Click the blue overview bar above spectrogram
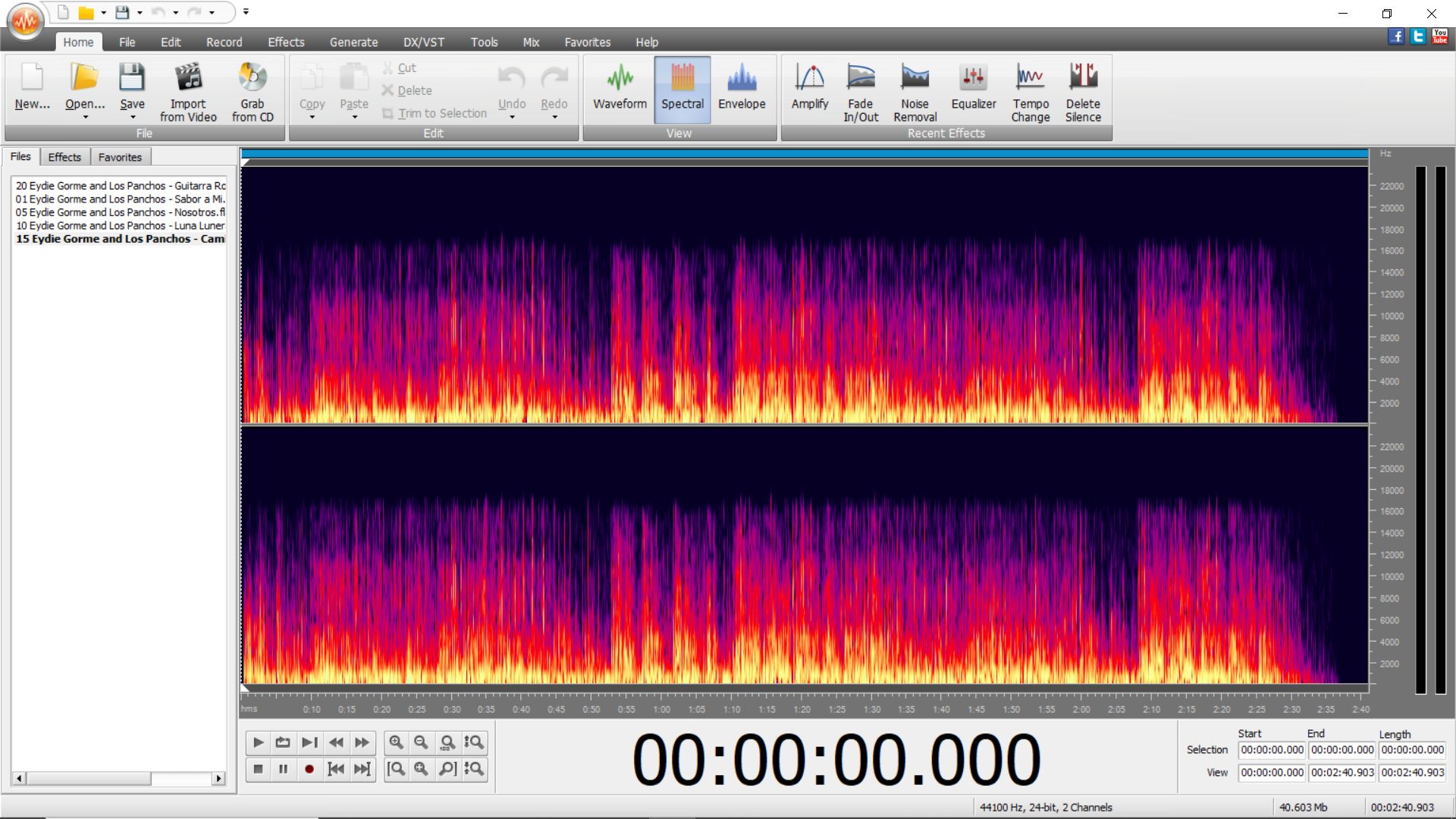Screen dimensions: 1456x819 pos(805,154)
